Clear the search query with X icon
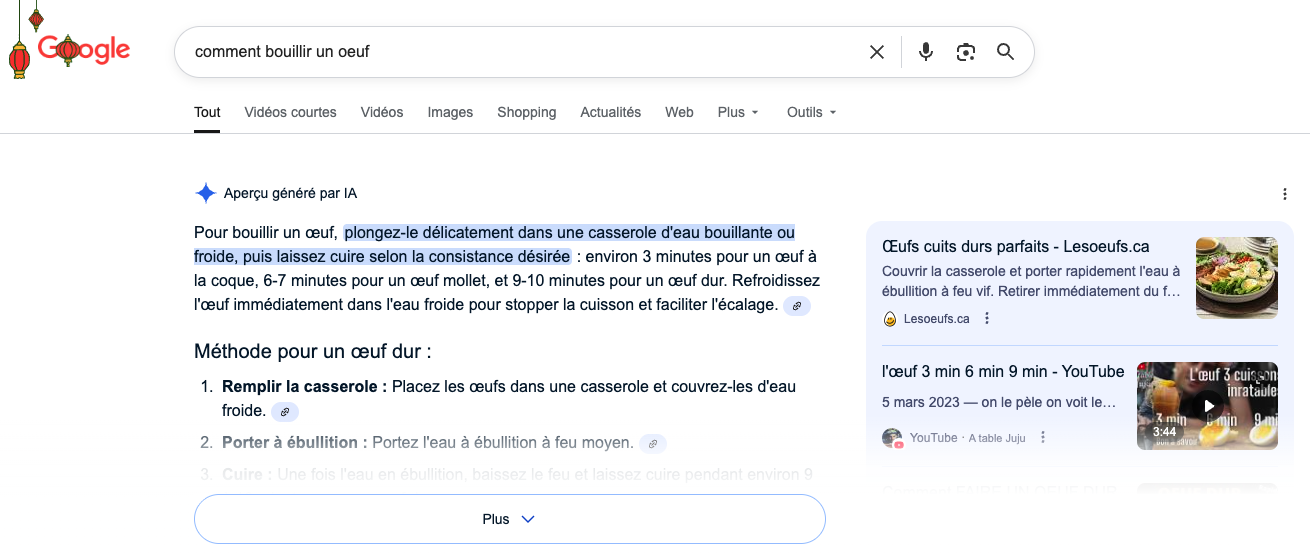This screenshot has width=1310, height=557. pyautogui.click(x=877, y=52)
